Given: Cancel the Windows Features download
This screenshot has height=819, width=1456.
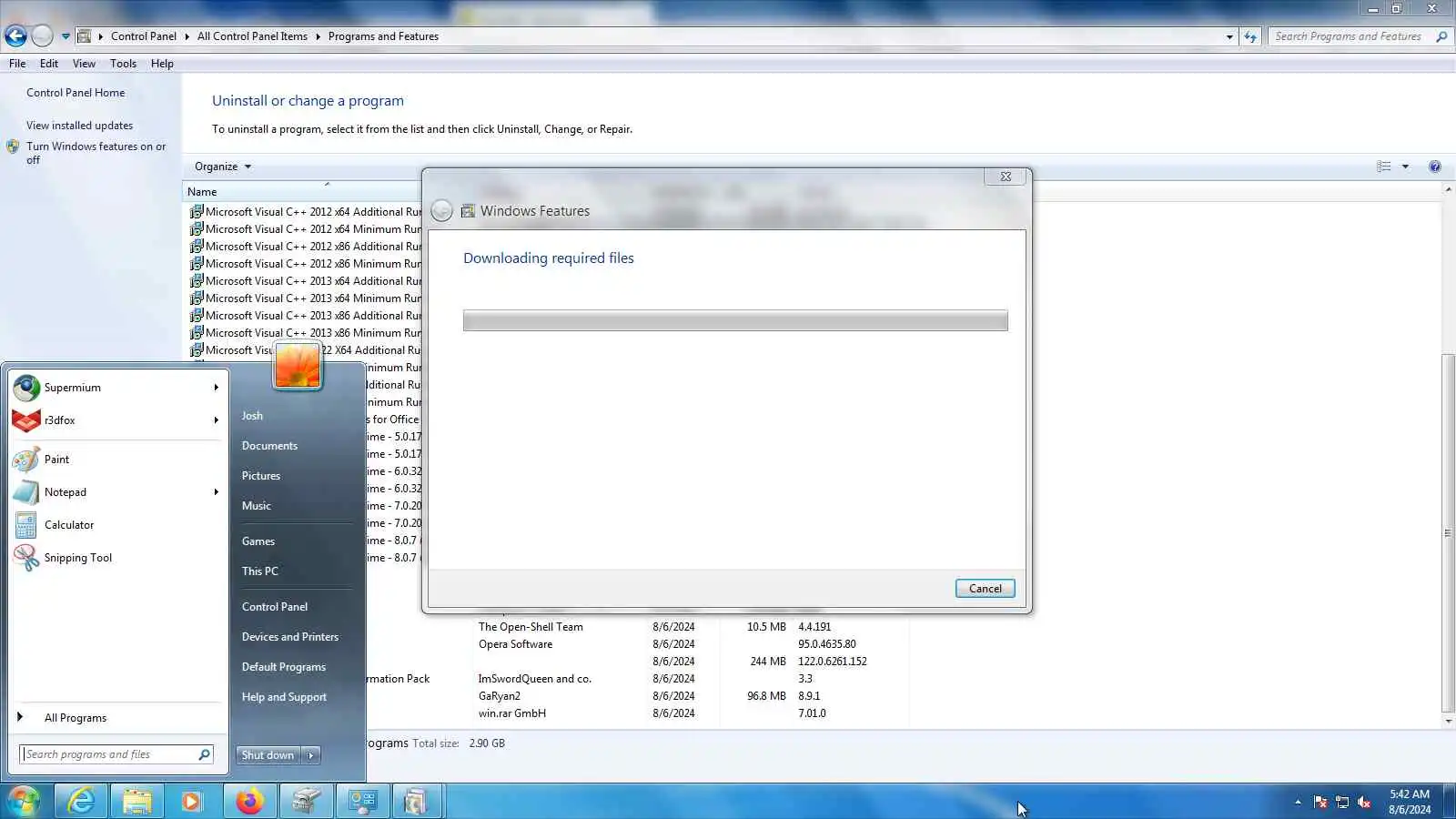Looking at the screenshot, I should (985, 589).
